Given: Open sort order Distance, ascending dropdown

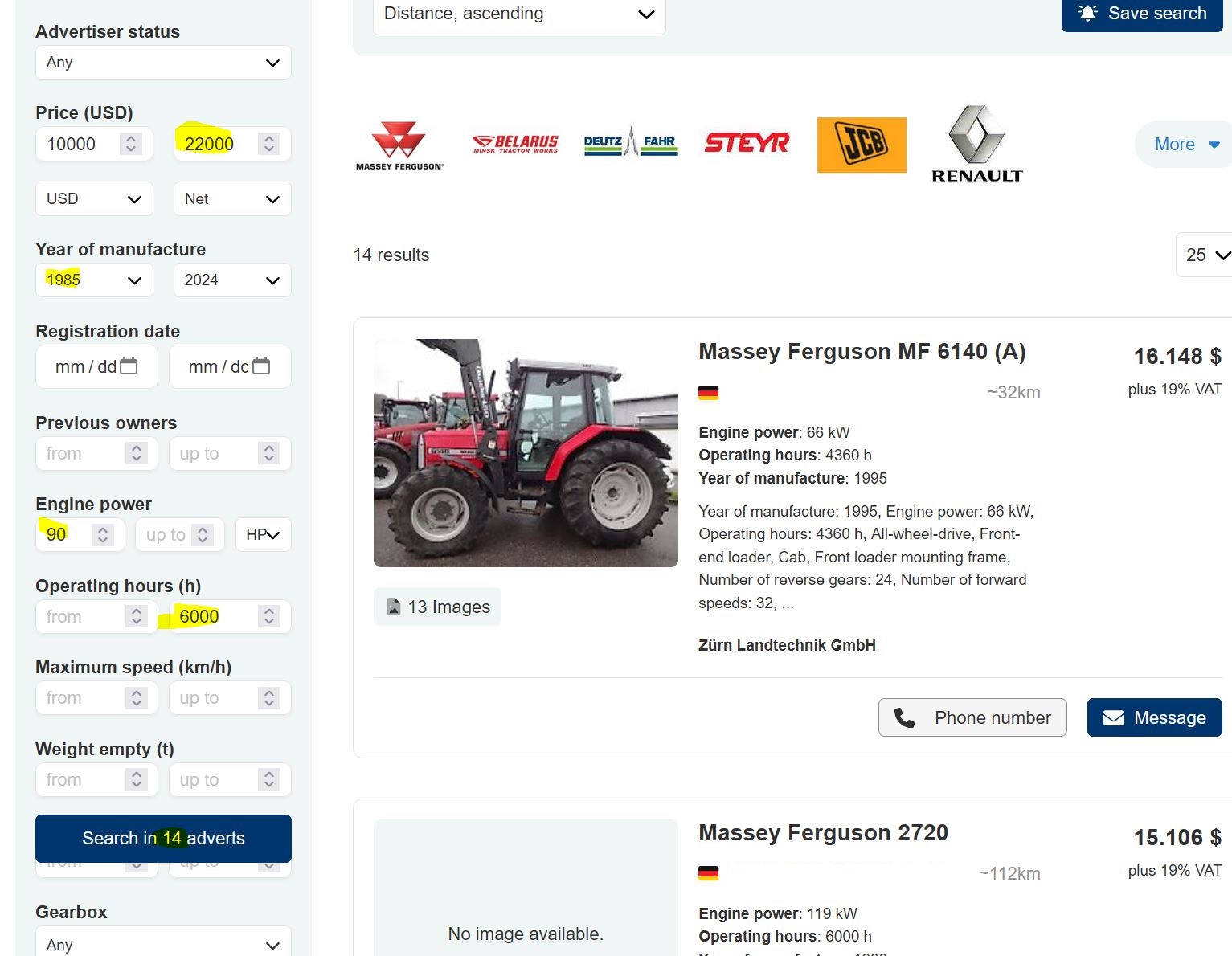Looking at the screenshot, I should click(519, 14).
